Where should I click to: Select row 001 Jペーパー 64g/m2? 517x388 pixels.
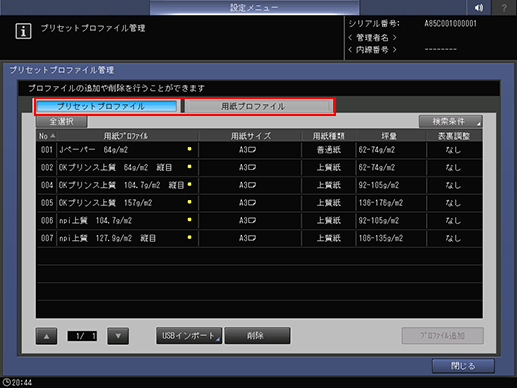pyautogui.click(x=259, y=150)
